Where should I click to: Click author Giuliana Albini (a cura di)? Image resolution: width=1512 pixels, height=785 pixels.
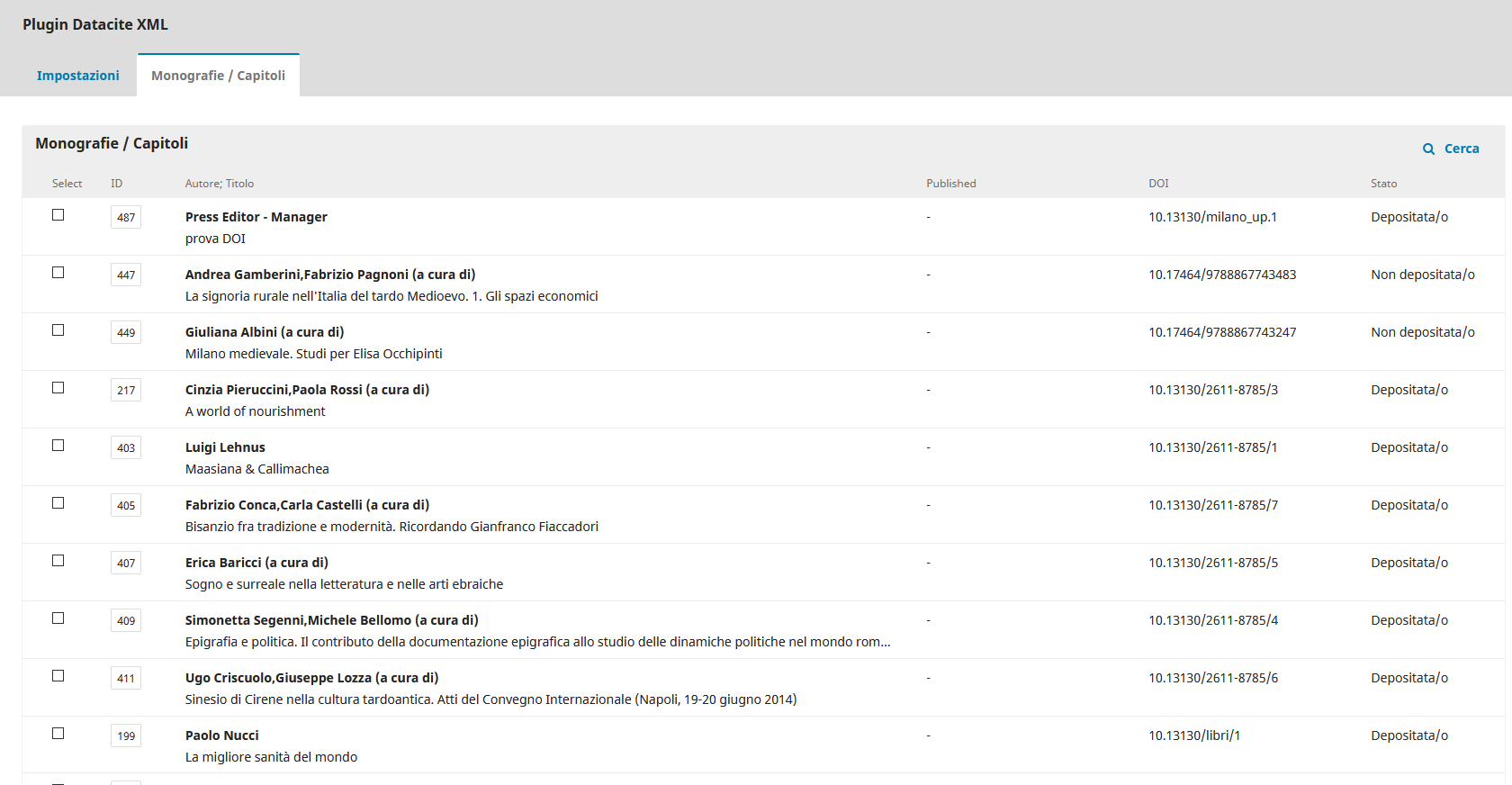tap(265, 332)
